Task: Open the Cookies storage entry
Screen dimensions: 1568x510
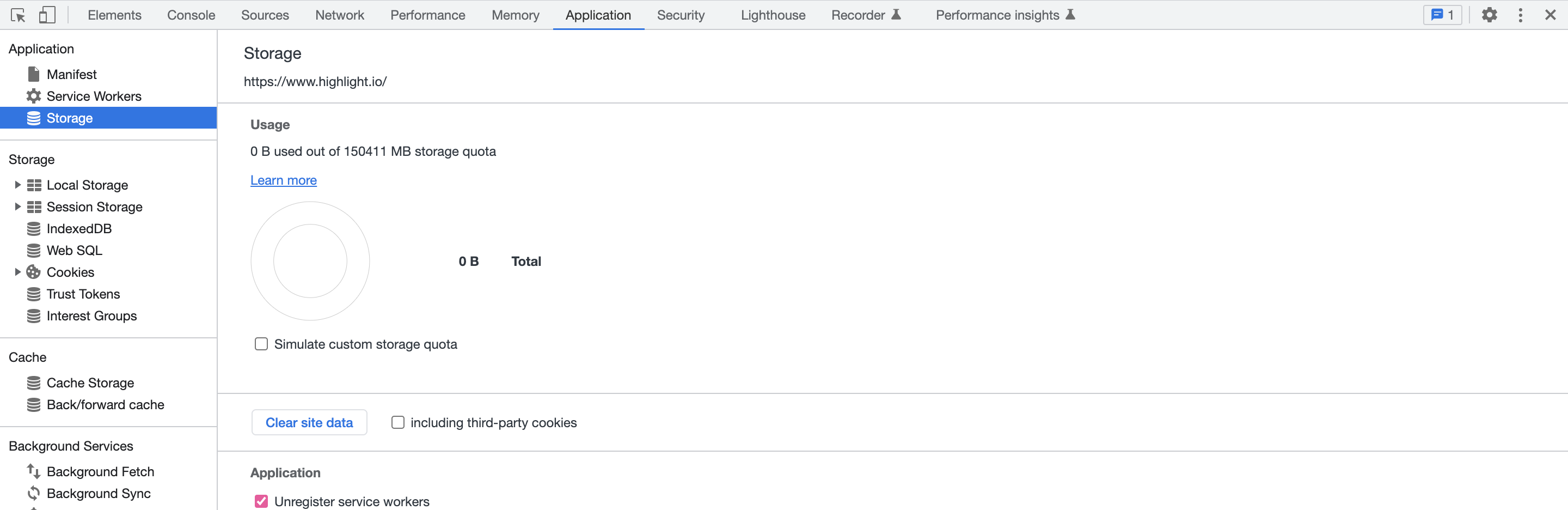Action: [70, 272]
